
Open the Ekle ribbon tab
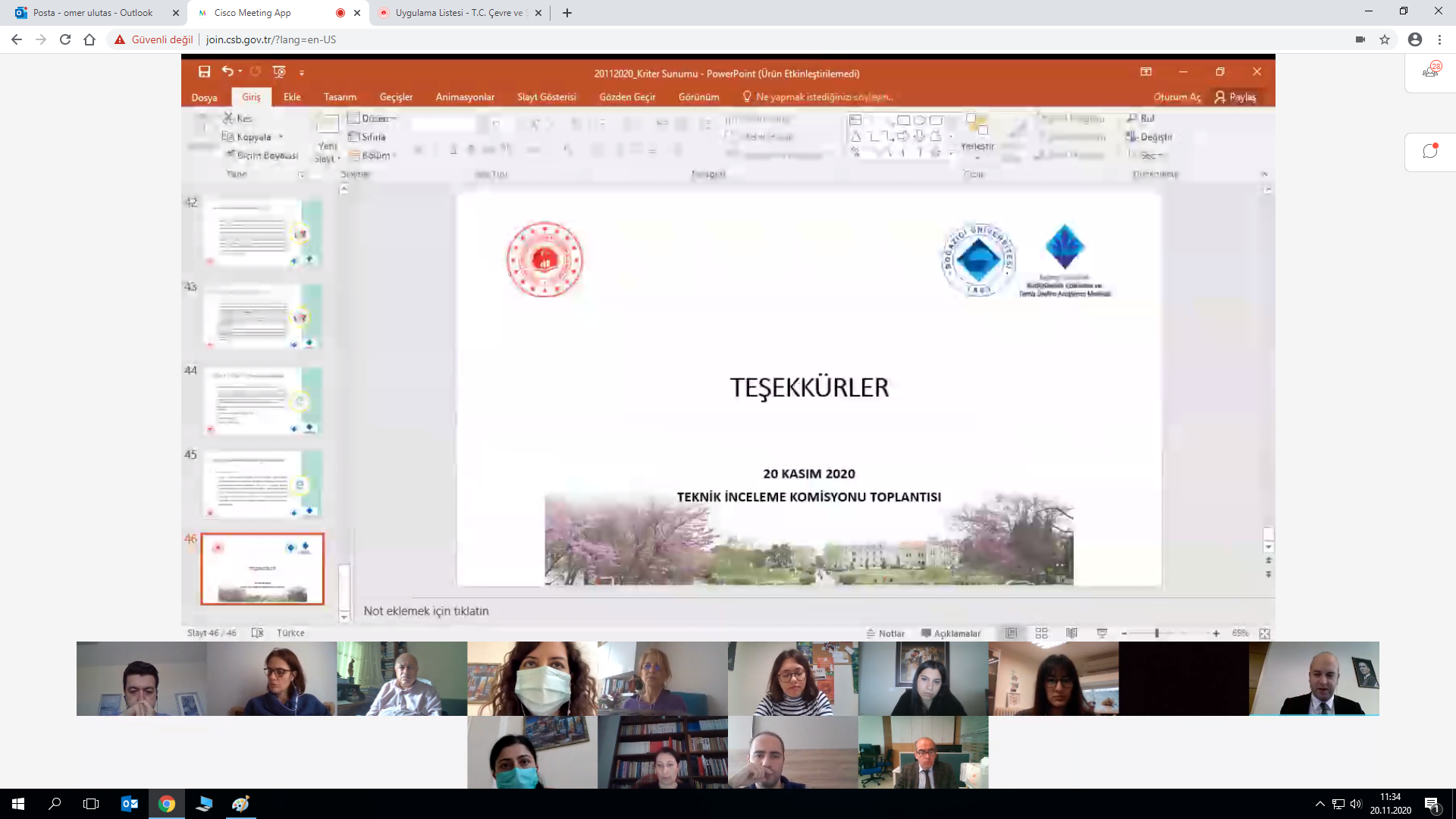point(293,97)
